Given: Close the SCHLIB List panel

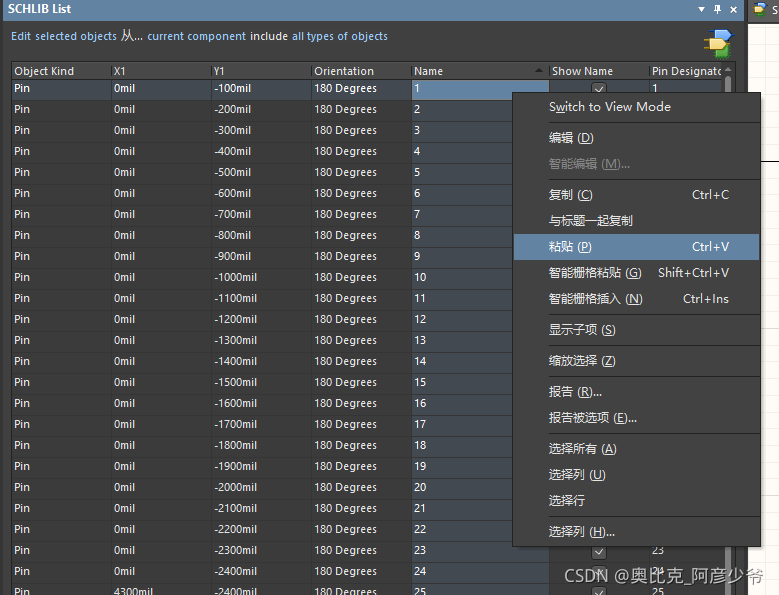Looking at the screenshot, I should tap(733, 9).
